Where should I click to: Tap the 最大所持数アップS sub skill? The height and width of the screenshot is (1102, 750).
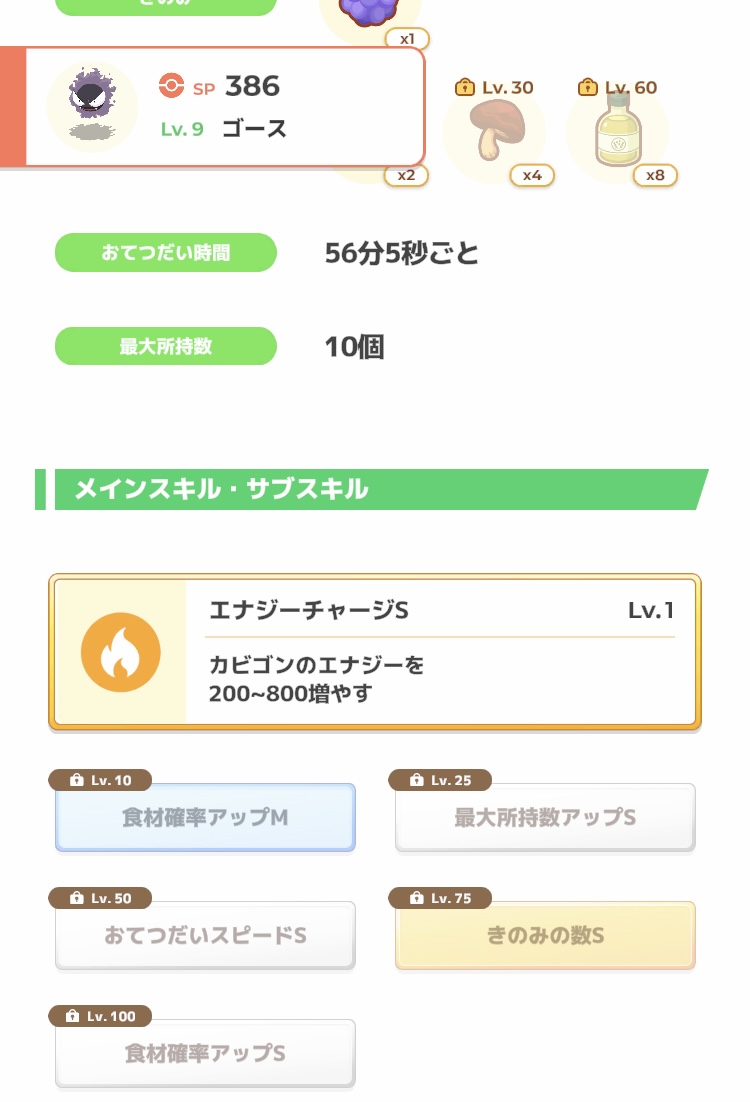[x=545, y=818]
